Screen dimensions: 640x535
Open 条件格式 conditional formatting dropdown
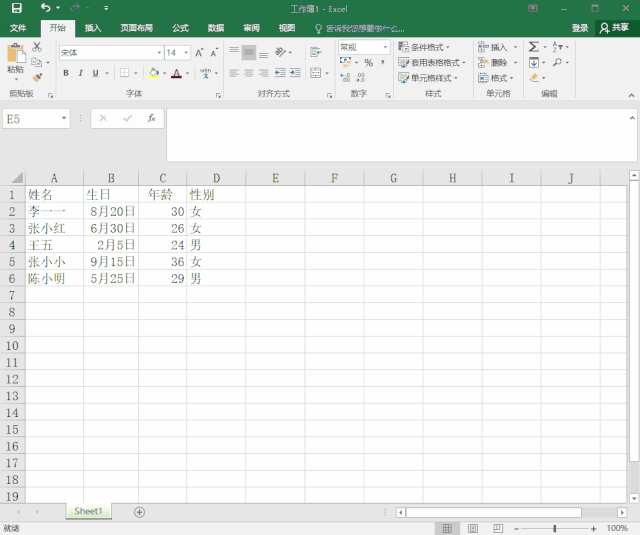[424, 47]
